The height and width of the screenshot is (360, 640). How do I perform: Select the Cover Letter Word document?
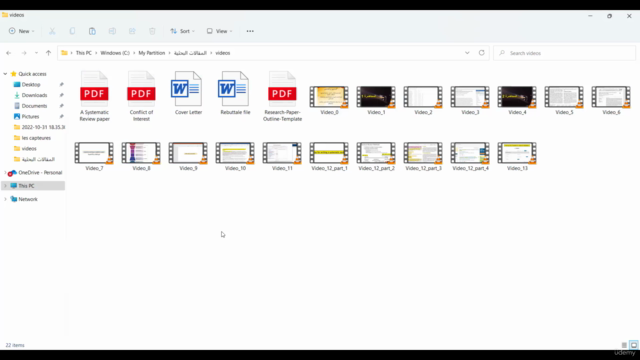[188, 93]
